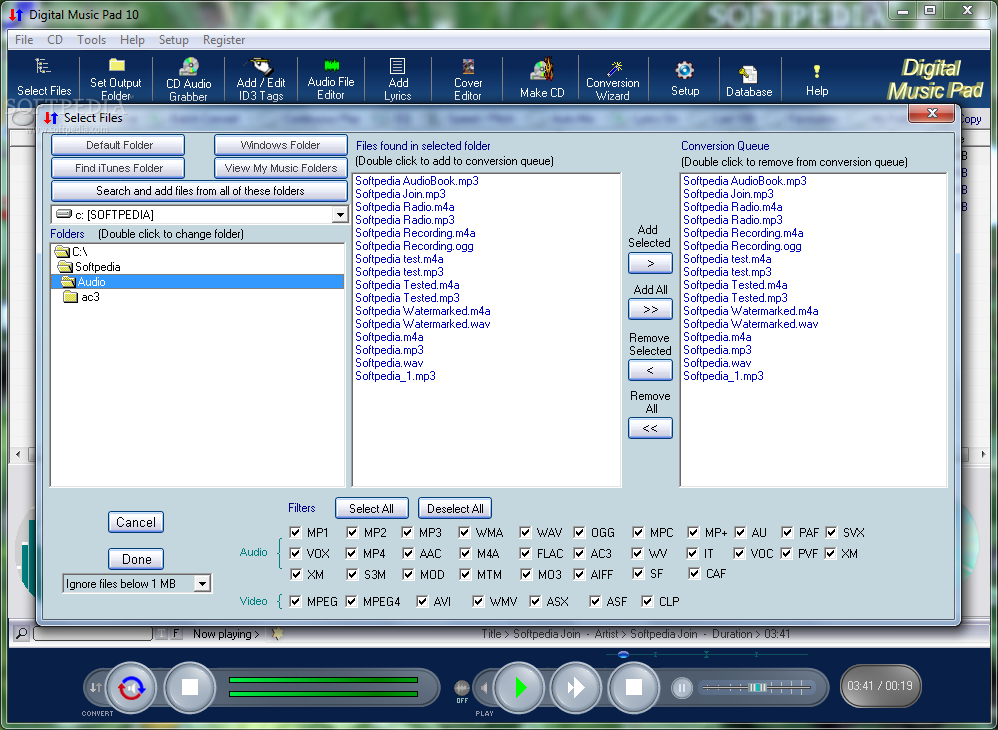Image resolution: width=998 pixels, height=730 pixels.
Task: Open Add Lyrics tool
Action: (x=398, y=80)
